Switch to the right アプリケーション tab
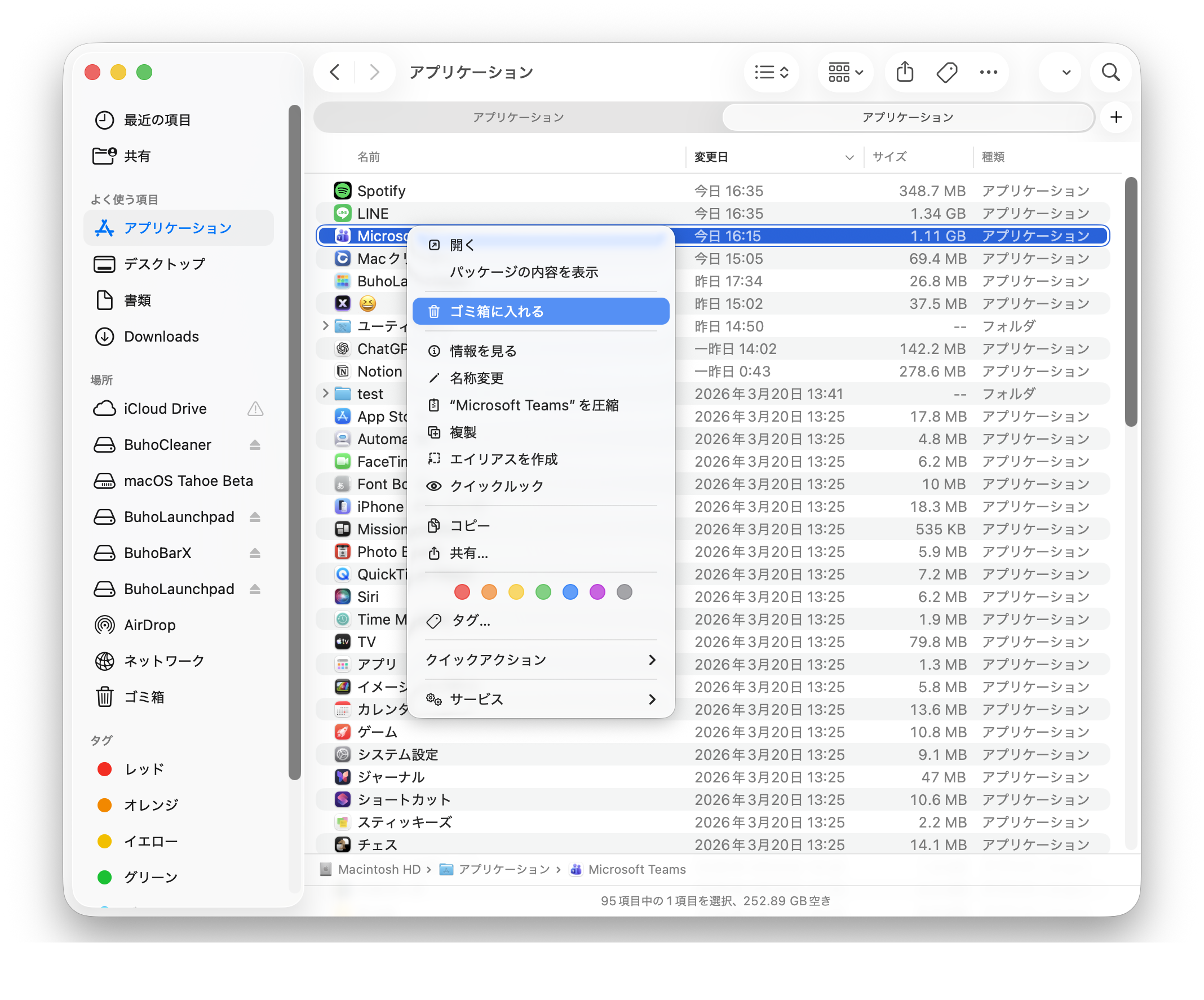Viewport: 1204px width, 1000px height. tap(908, 118)
